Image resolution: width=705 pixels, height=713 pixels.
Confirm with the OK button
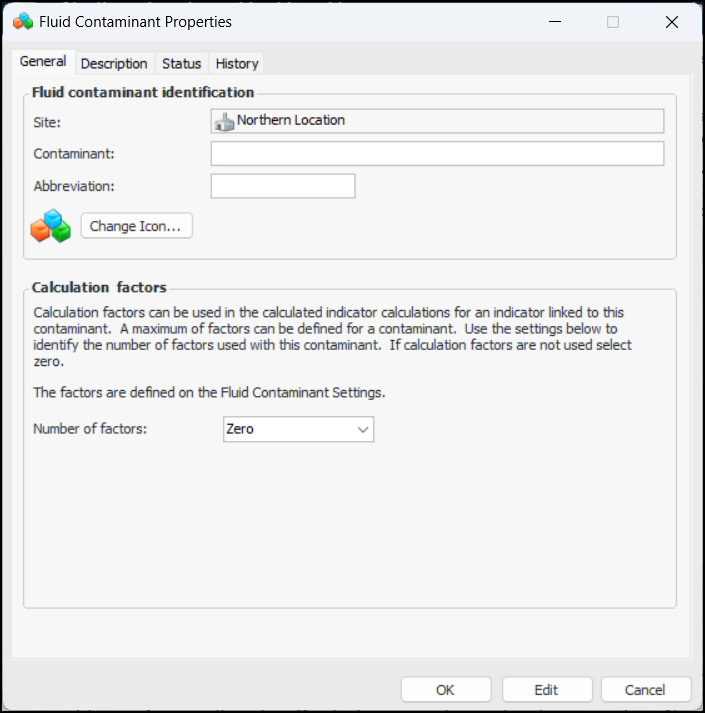tap(446, 690)
